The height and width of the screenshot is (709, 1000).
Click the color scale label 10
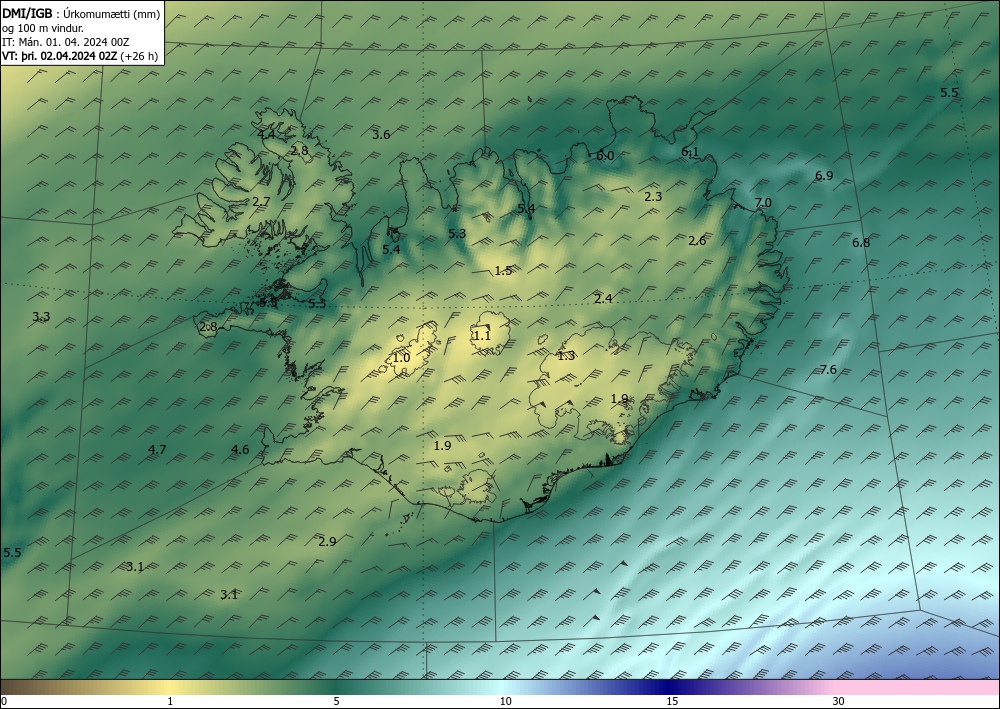[505, 702]
